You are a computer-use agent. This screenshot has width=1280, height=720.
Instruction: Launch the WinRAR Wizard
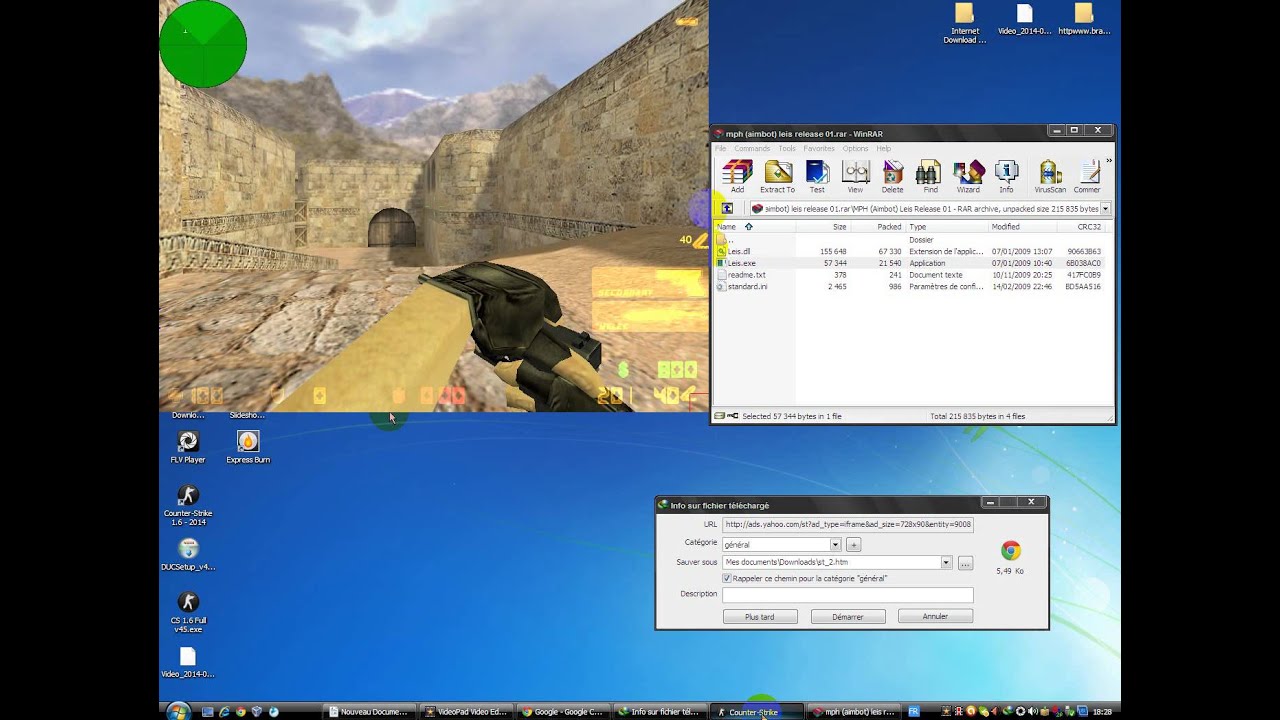click(x=968, y=176)
